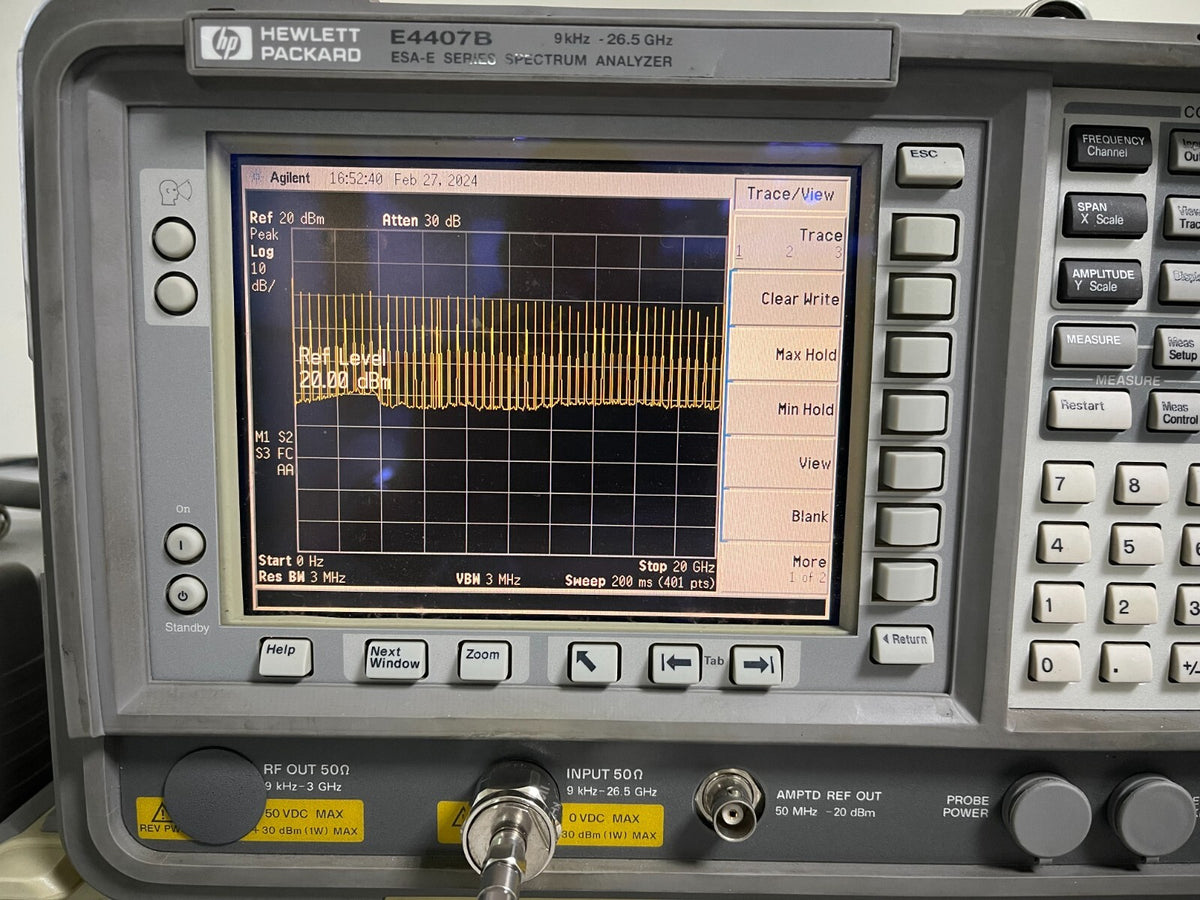The image size is (1200, 900).
Task: Tap number key 1 on keypad
Action: (x=1058, y=603)
